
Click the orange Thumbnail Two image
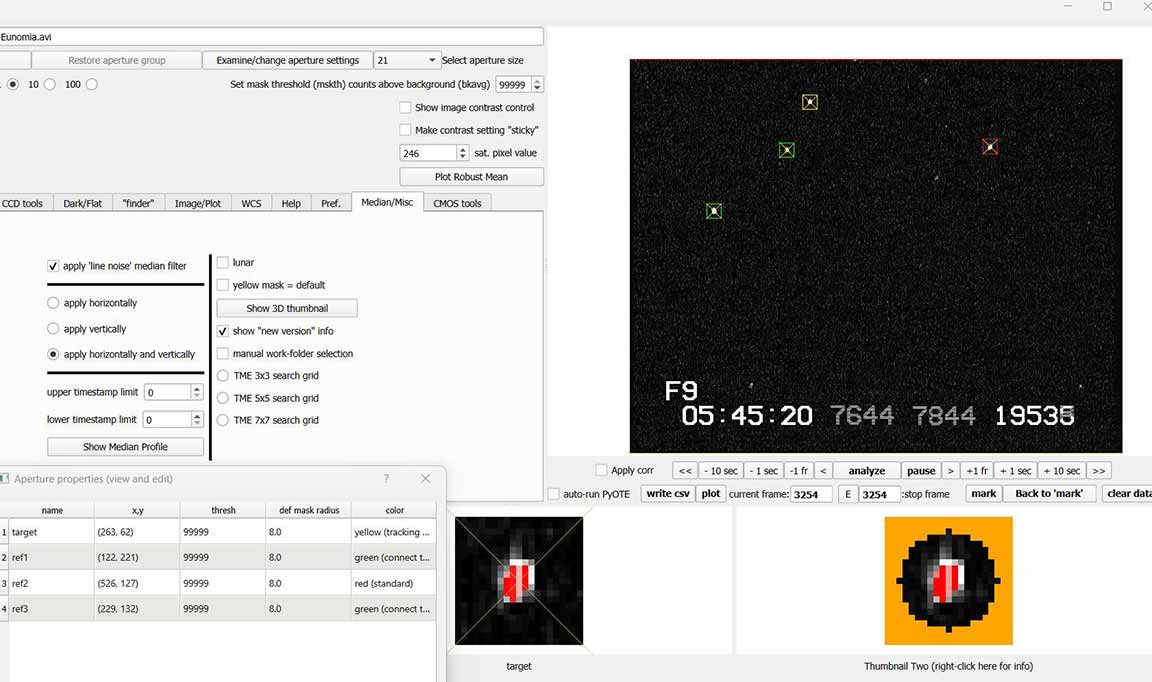[x=948, y=580]
